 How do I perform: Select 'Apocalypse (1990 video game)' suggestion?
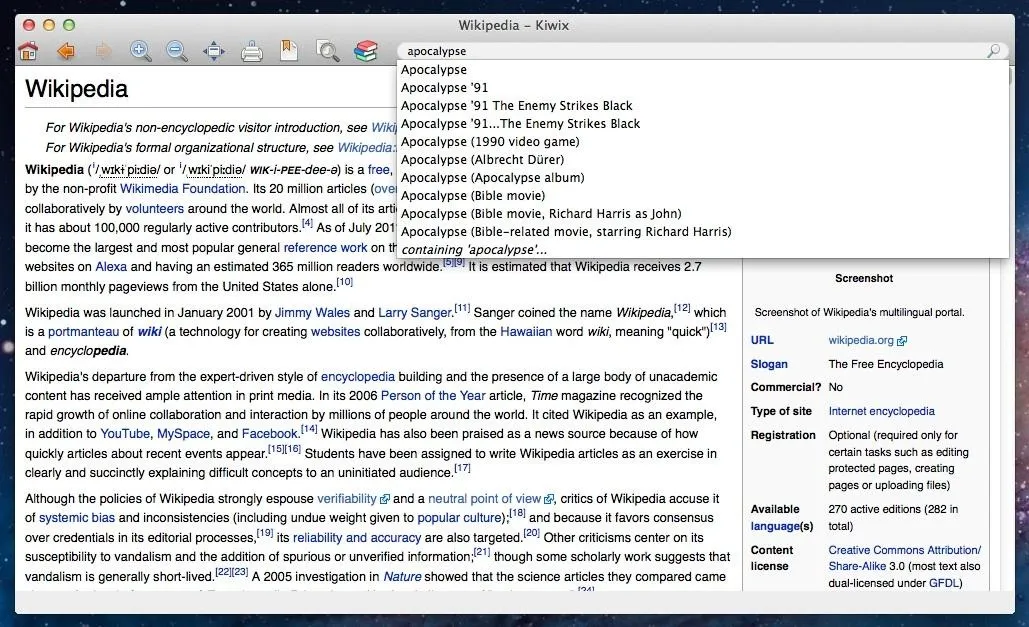703,142
